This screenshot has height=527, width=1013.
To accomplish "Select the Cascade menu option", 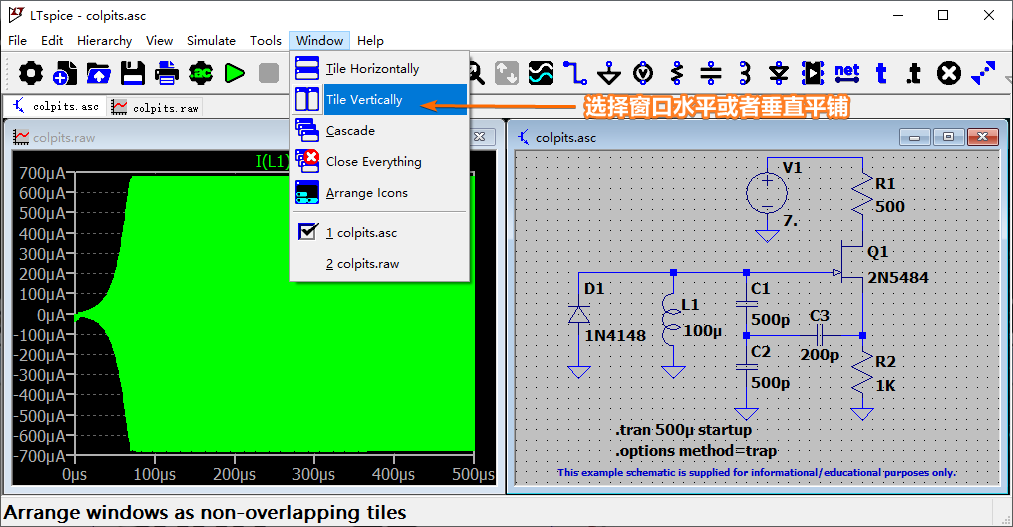I will click(350, 131).
